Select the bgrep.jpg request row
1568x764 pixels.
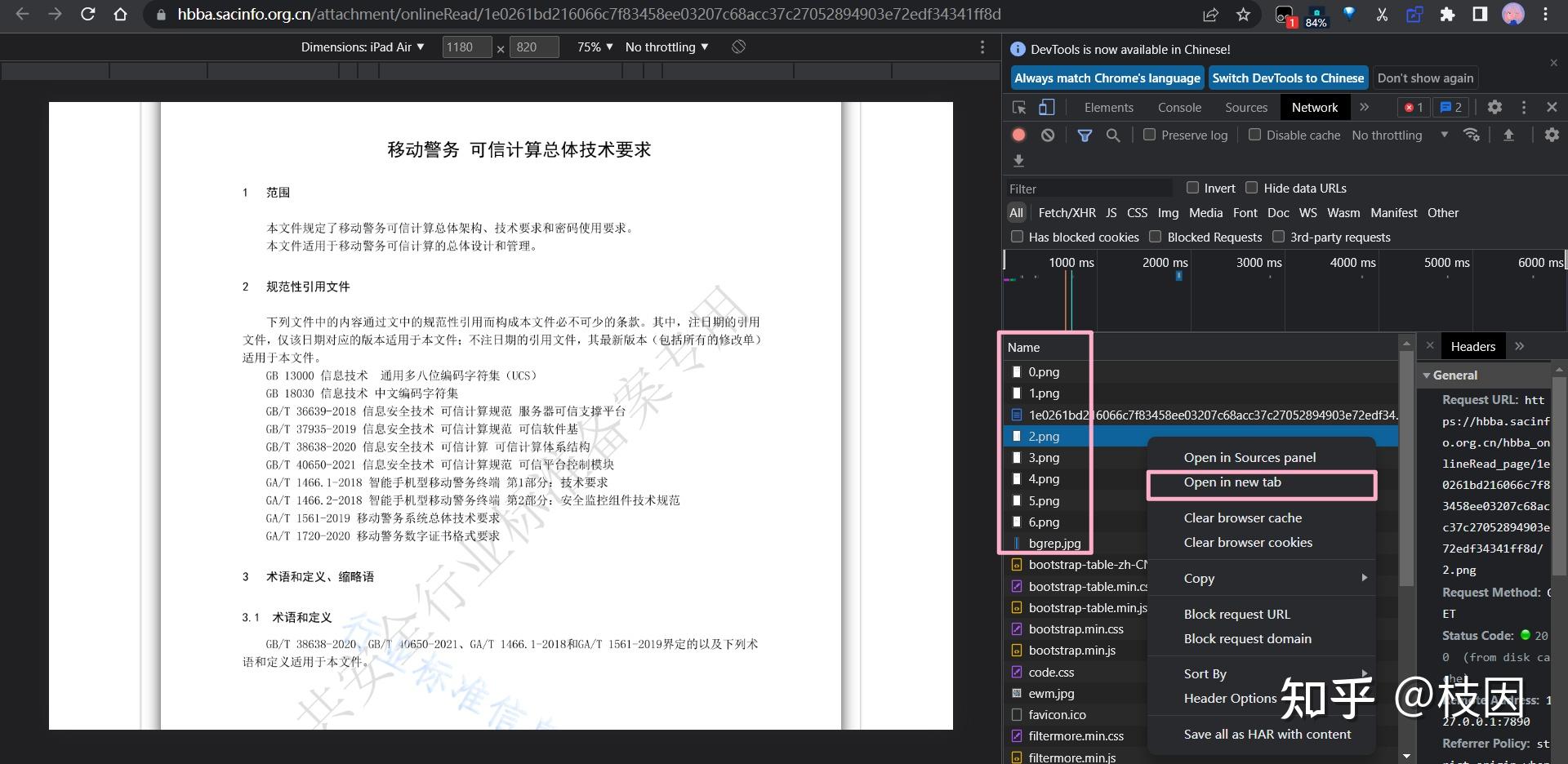coord(1200,543)
